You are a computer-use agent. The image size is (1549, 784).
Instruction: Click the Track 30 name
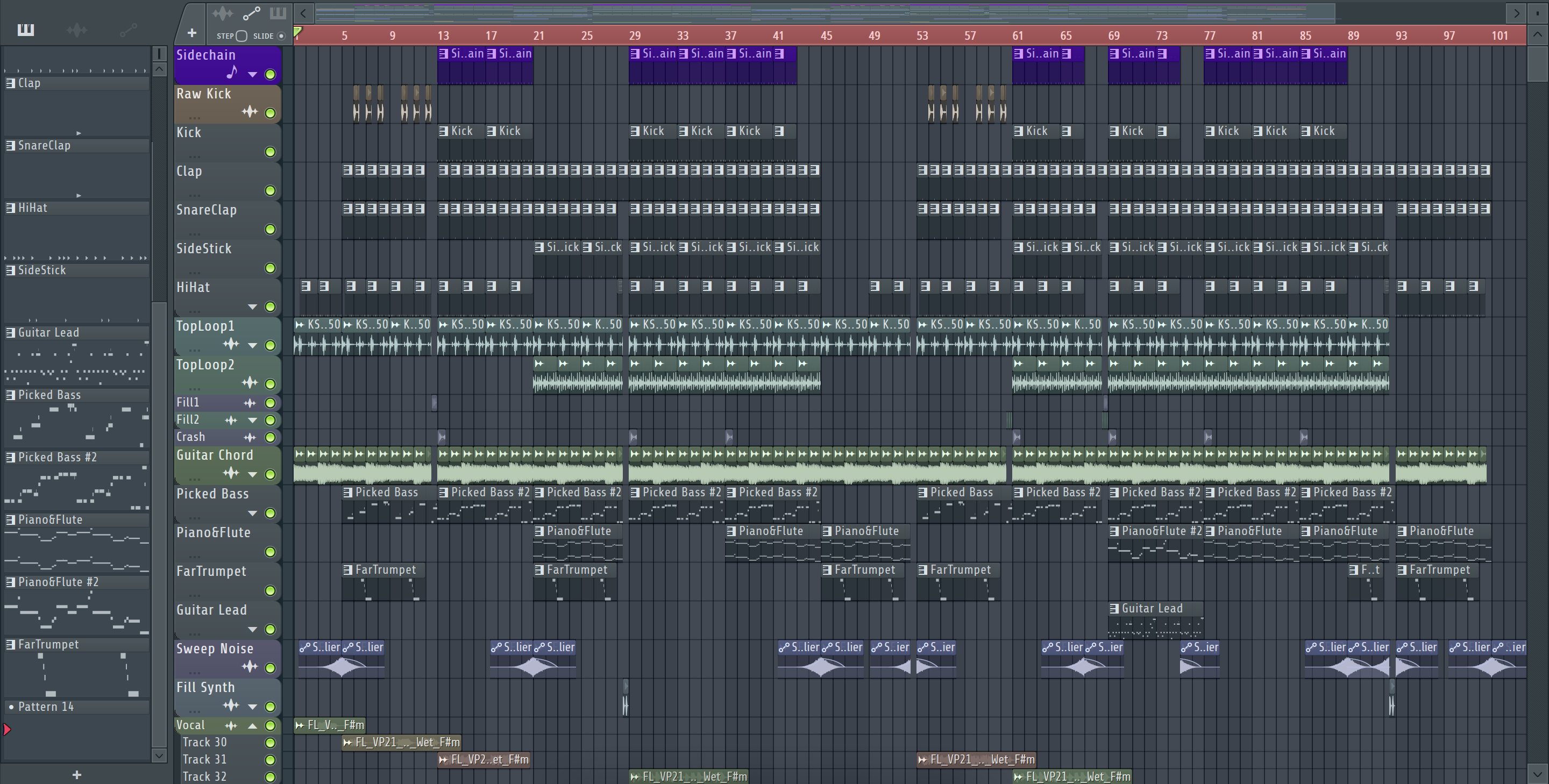tap(204, 743)
